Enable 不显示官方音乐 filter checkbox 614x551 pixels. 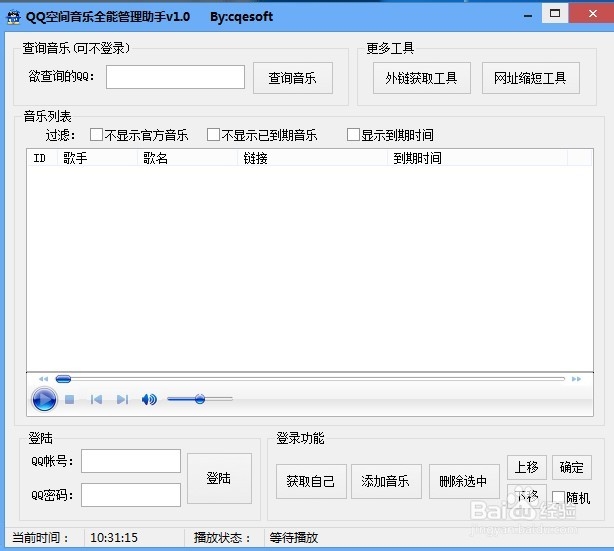96,135
